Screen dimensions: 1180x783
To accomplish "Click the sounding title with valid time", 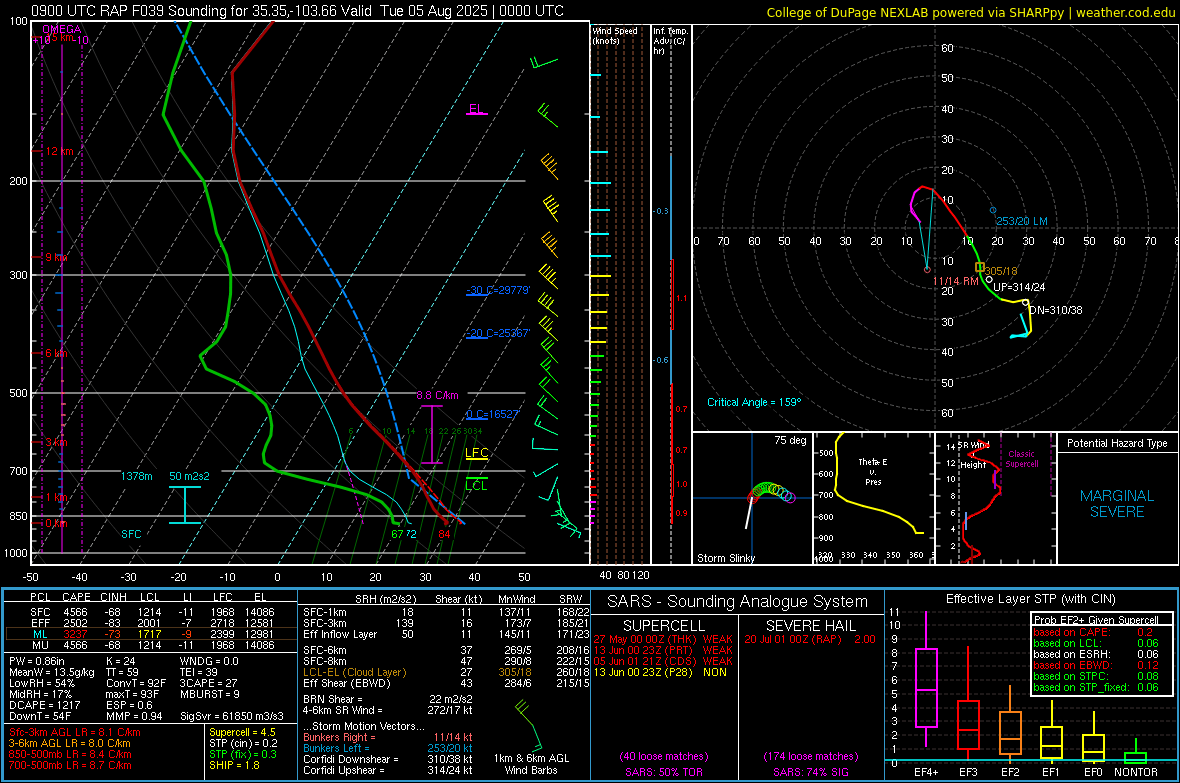I will tap(297, 11).
